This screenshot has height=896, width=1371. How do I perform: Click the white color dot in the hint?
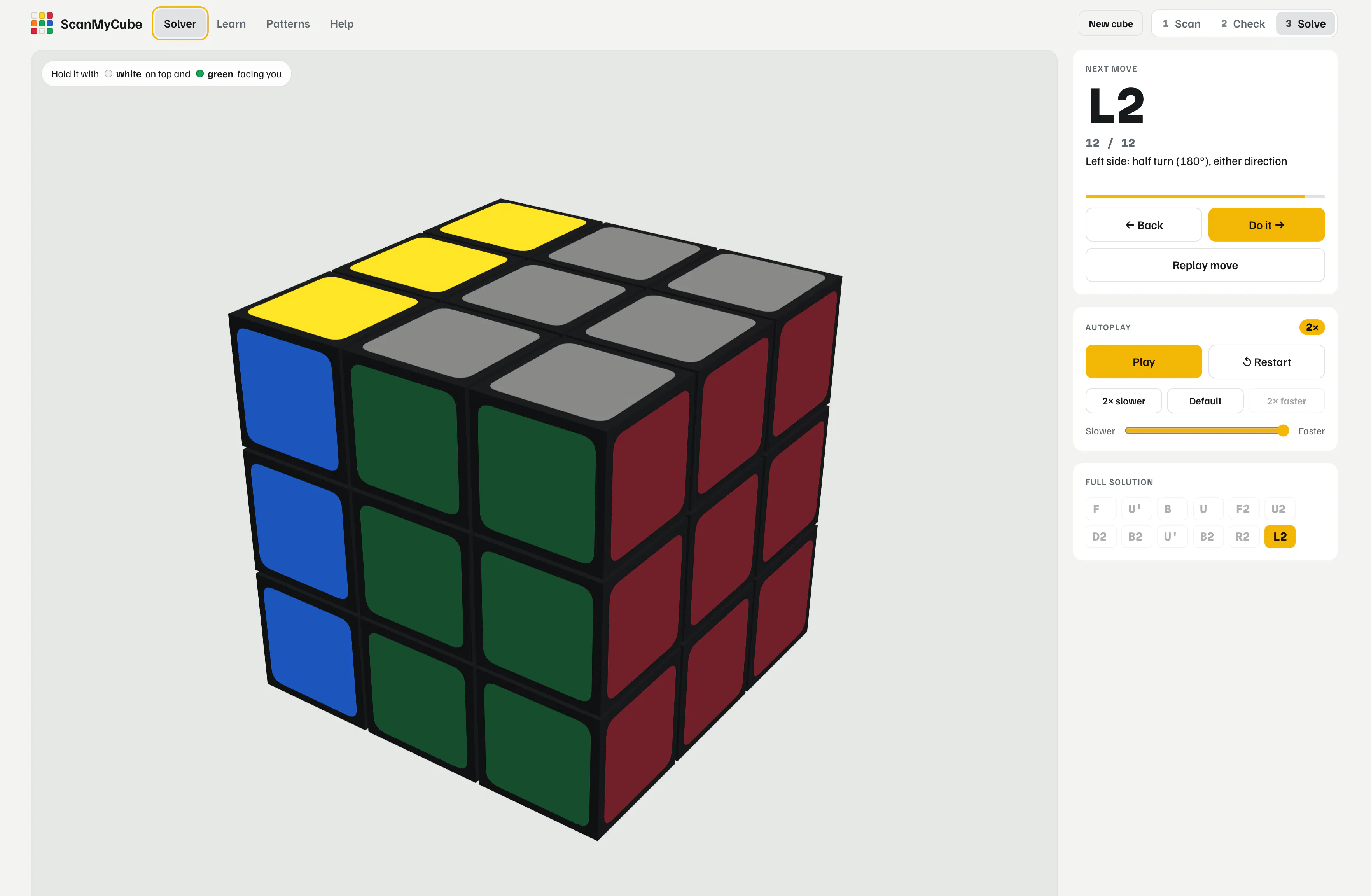[x=108, y=74]
